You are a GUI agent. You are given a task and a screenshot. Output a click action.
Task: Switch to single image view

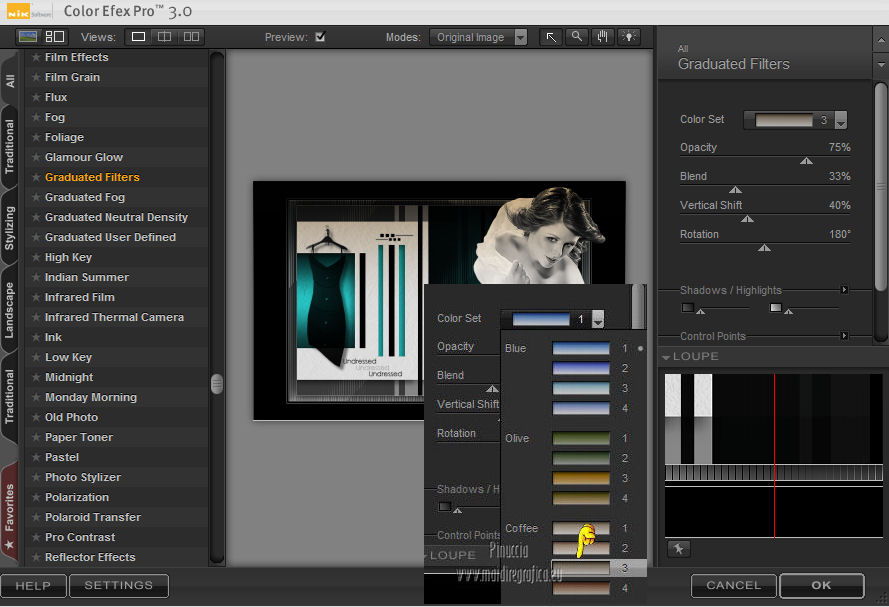pos(138,37)
